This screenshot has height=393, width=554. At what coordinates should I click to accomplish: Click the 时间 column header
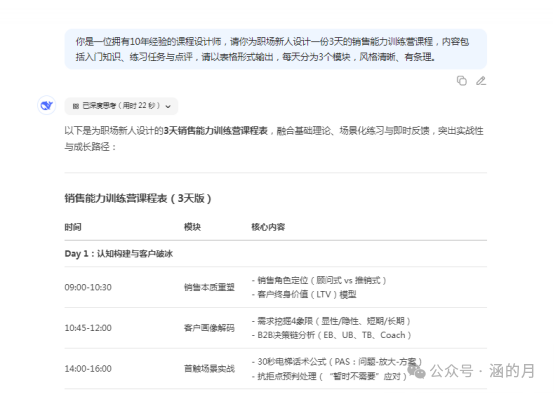click(73, 227)
